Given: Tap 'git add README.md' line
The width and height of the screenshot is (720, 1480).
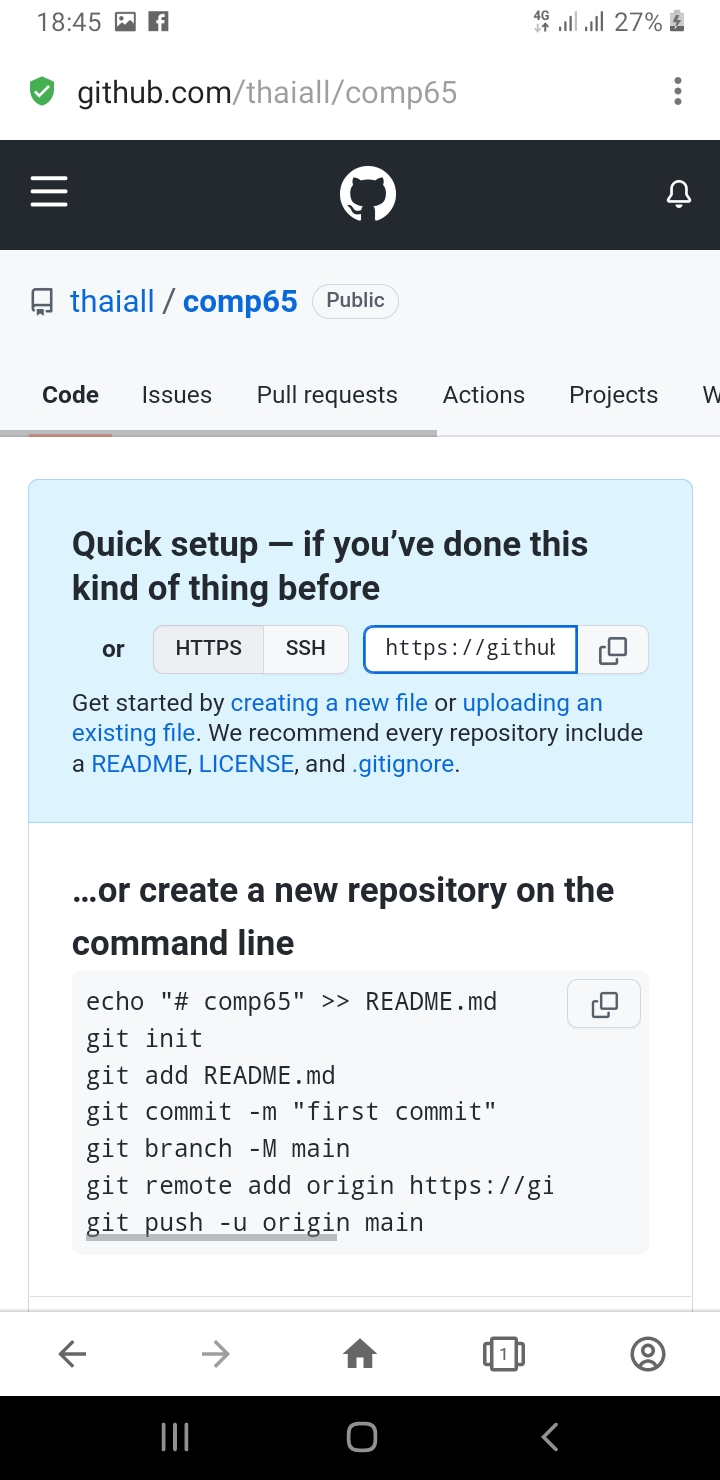Looking at the screenshot, I should [x=210, y=1076].
